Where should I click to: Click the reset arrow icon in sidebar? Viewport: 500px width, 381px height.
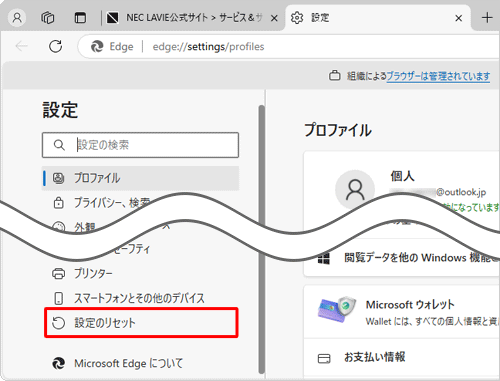59,323
